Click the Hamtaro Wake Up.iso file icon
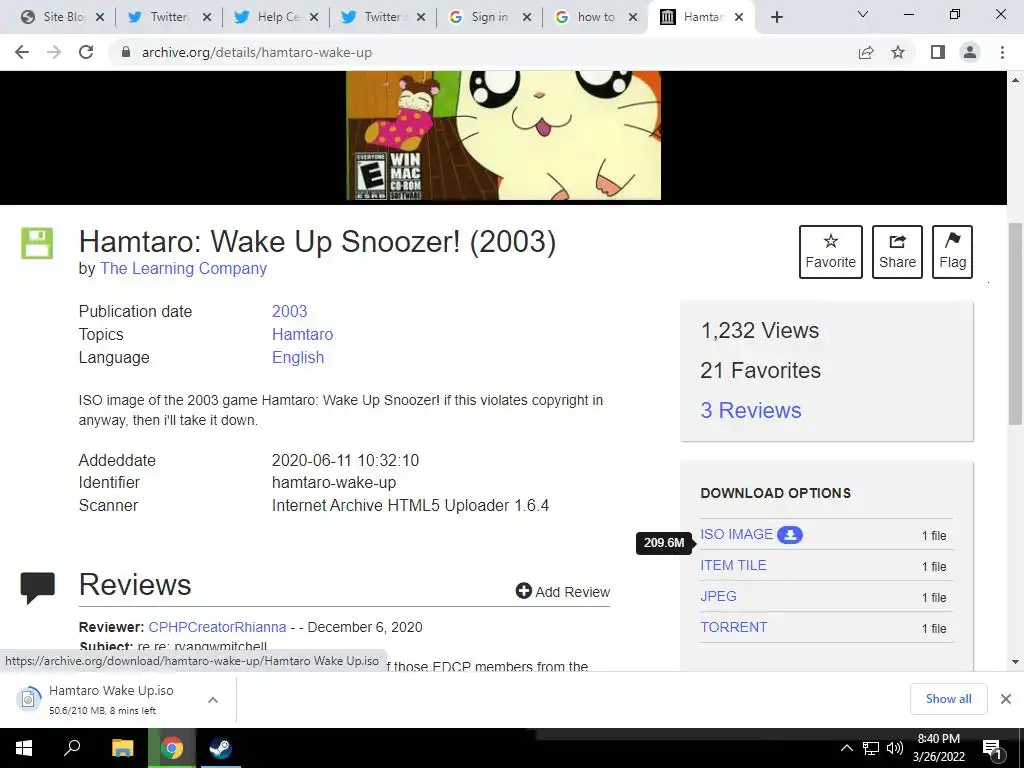Image resolution: width=1024 pixels, height=768 pixels. click(28, 699)
